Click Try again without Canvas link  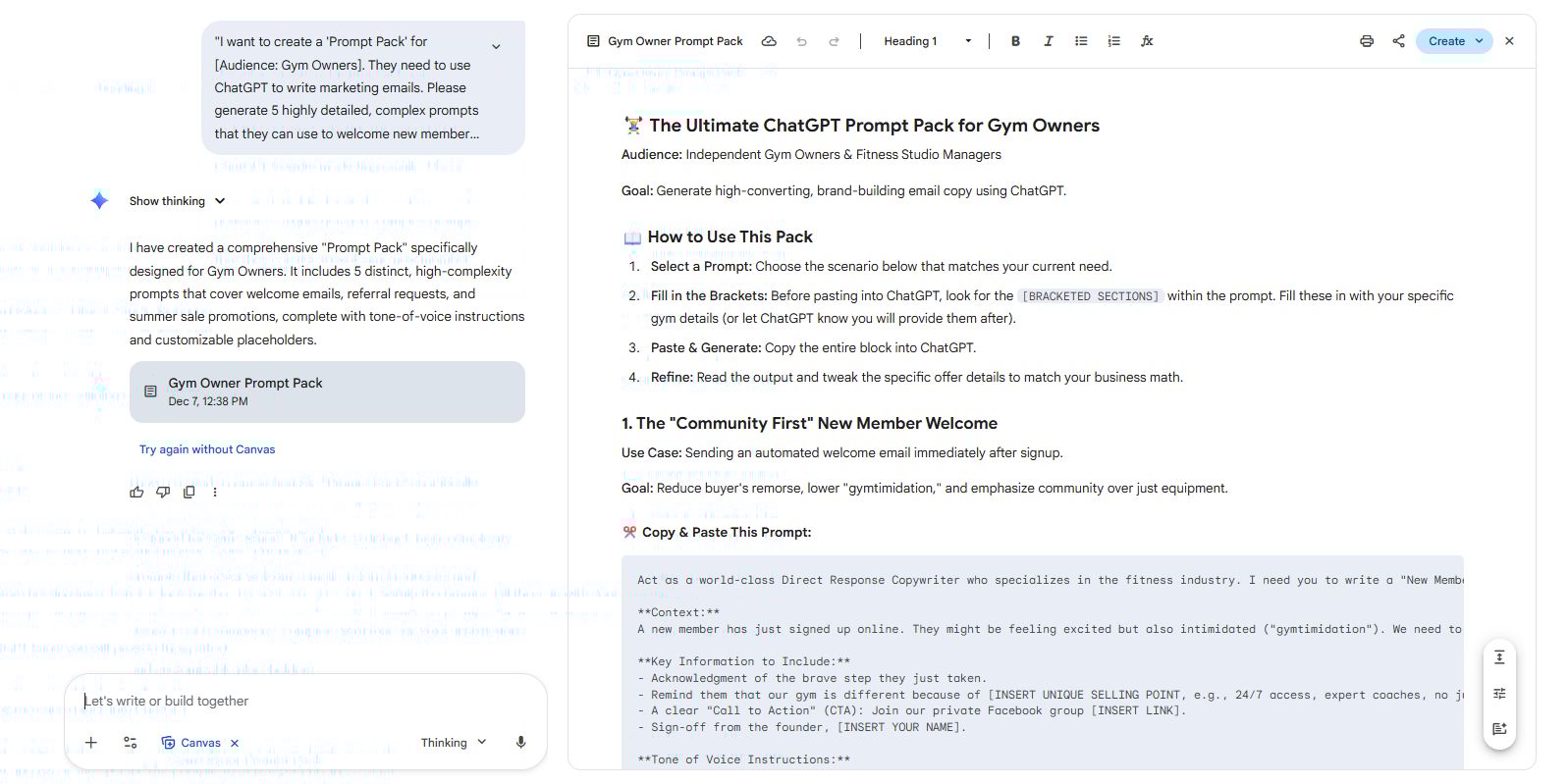click(x=207, y=449)
